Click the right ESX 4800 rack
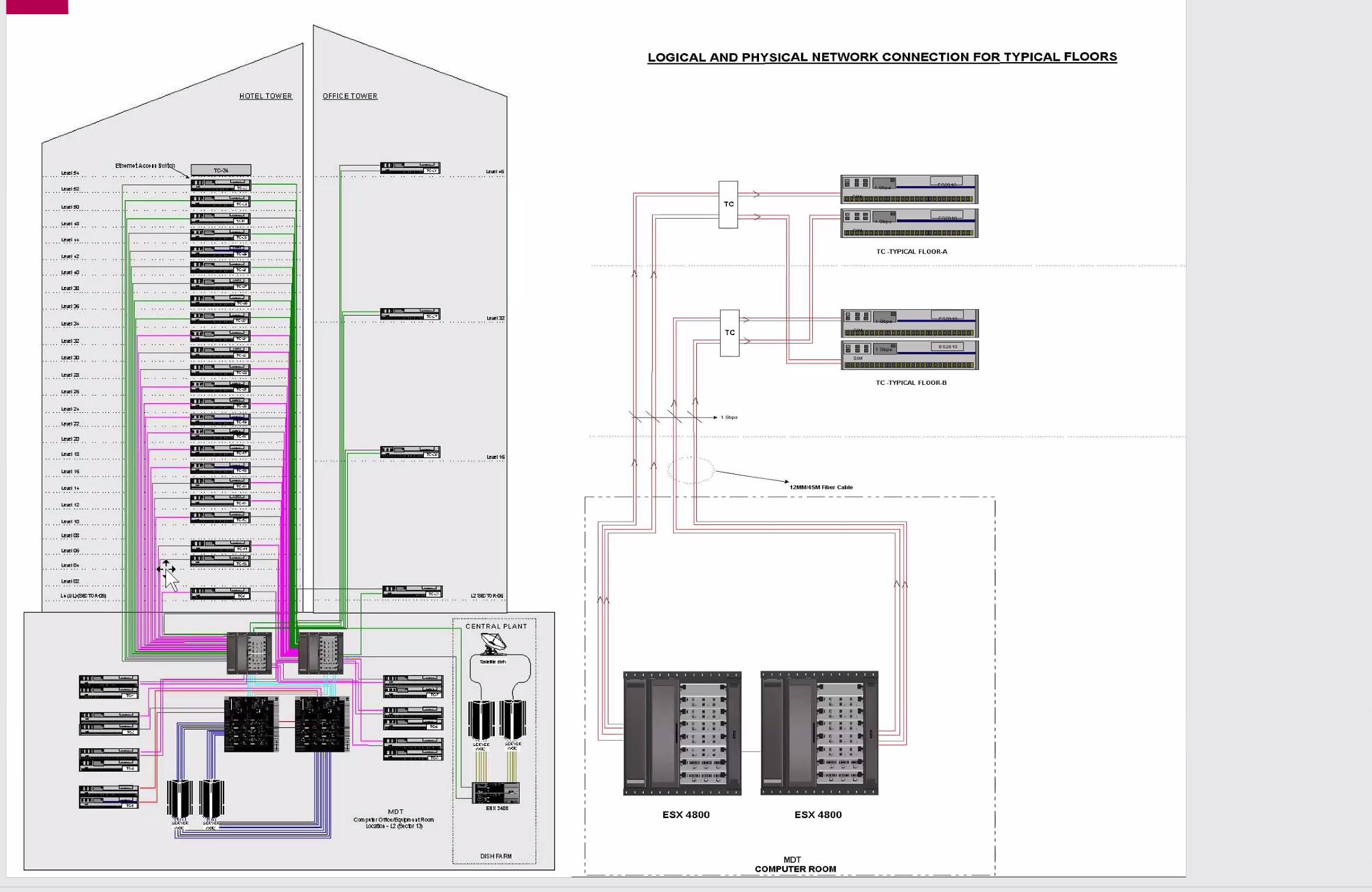The image size is (1372, 892). point(819,733)
